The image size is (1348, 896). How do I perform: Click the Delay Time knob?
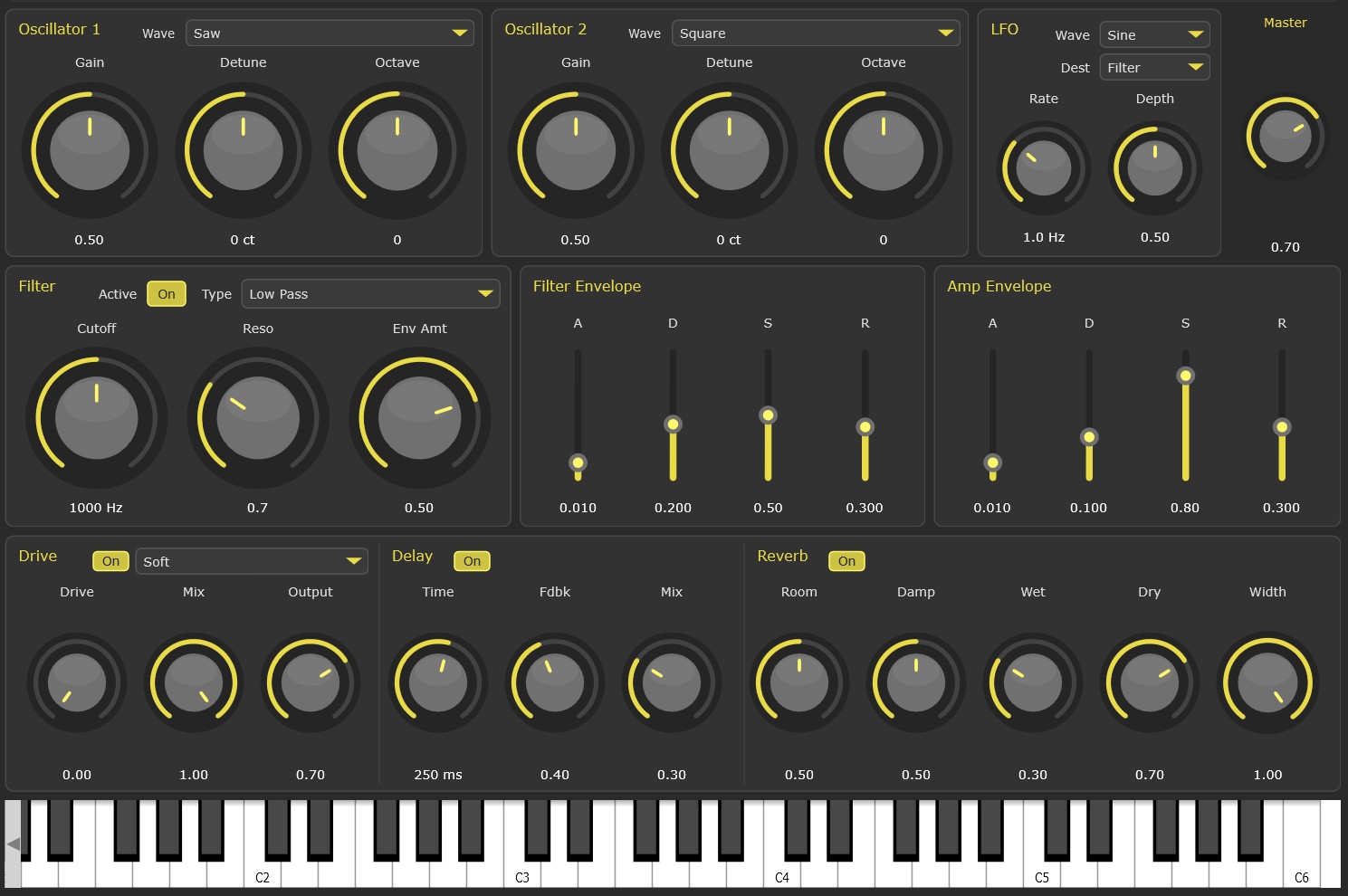[x=438, y=683]
